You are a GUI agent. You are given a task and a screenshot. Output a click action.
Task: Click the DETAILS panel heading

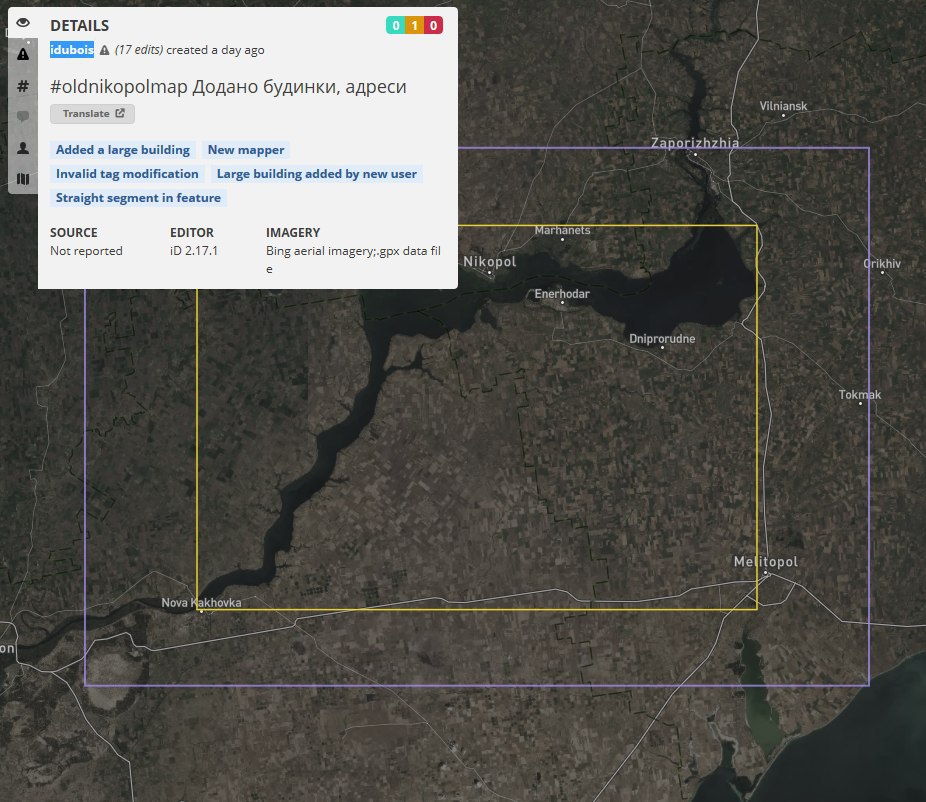coord(80,26)
